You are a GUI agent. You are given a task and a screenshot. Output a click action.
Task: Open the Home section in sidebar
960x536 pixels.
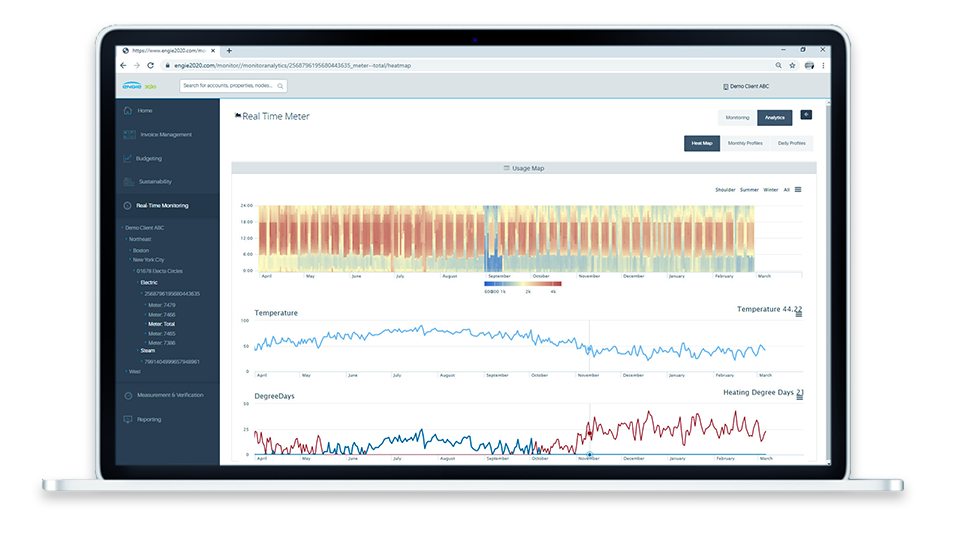click(145, 110)
